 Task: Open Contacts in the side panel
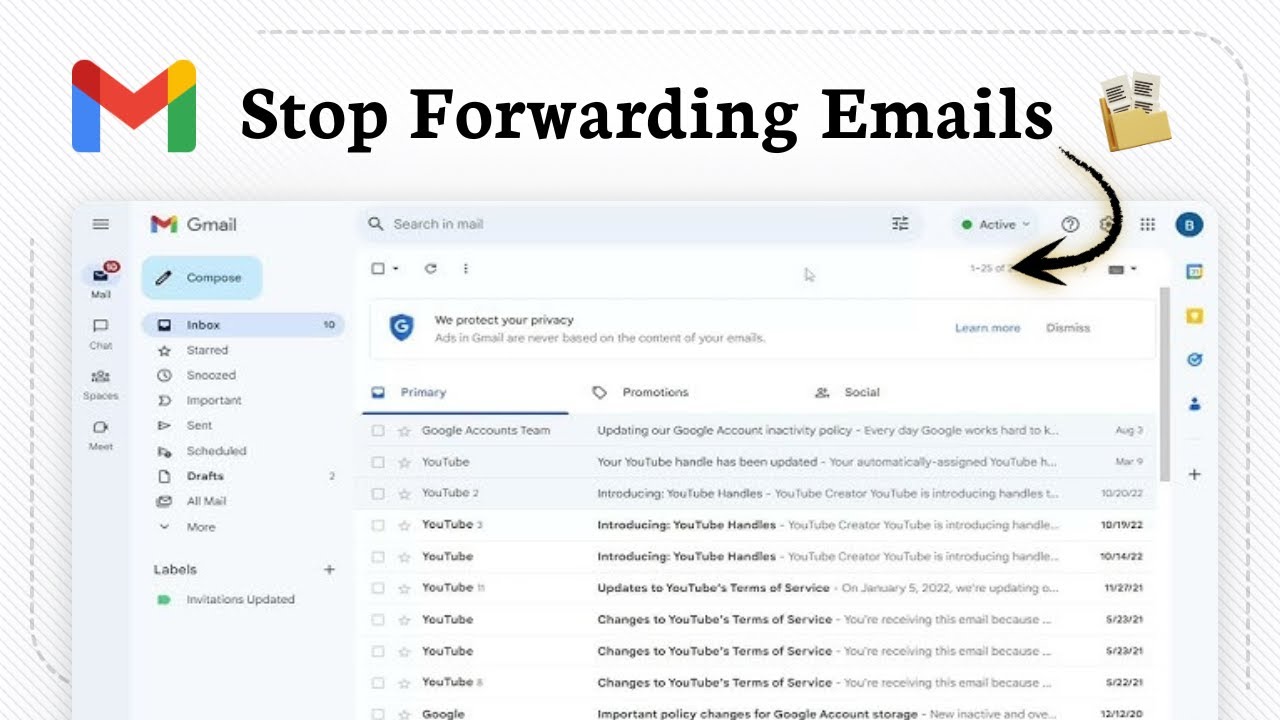pyautogui.click(x=1194, y=405)
